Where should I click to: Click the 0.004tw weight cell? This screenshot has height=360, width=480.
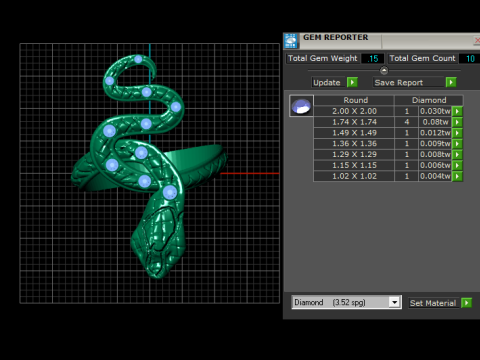pyautogui.click(x=435, y=176)
